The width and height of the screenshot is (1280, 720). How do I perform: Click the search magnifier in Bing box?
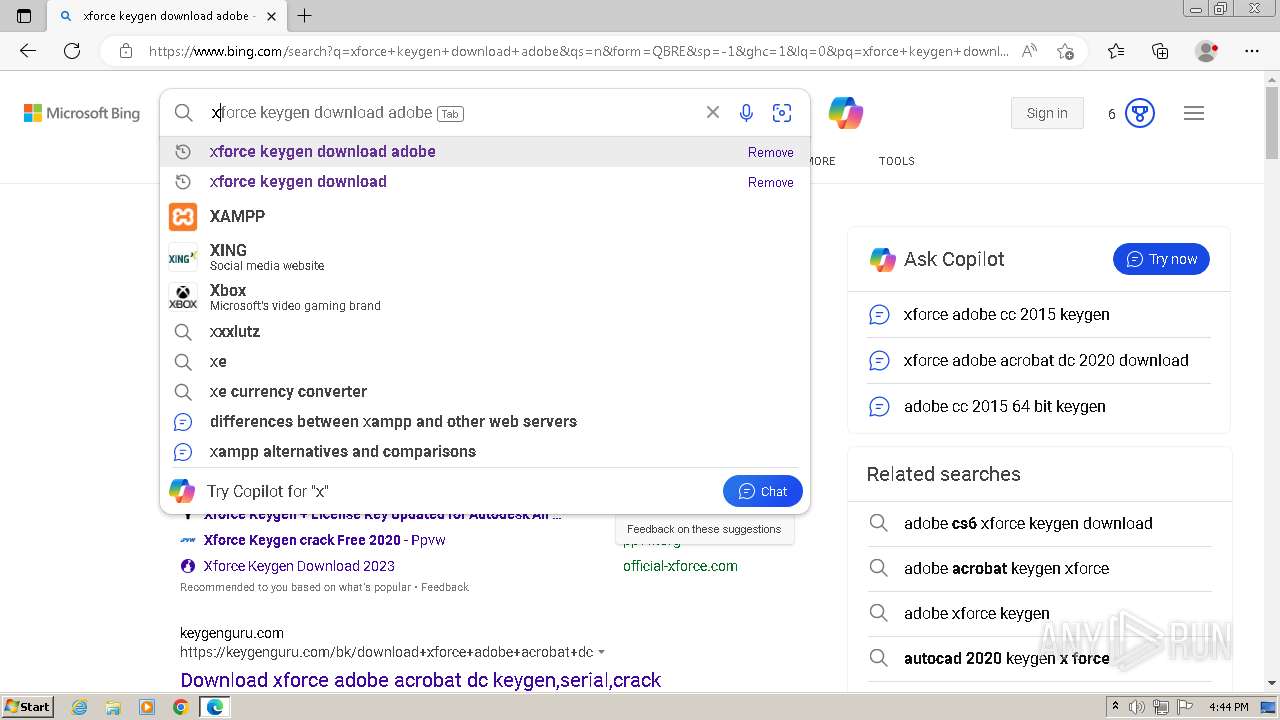[183, 113]
